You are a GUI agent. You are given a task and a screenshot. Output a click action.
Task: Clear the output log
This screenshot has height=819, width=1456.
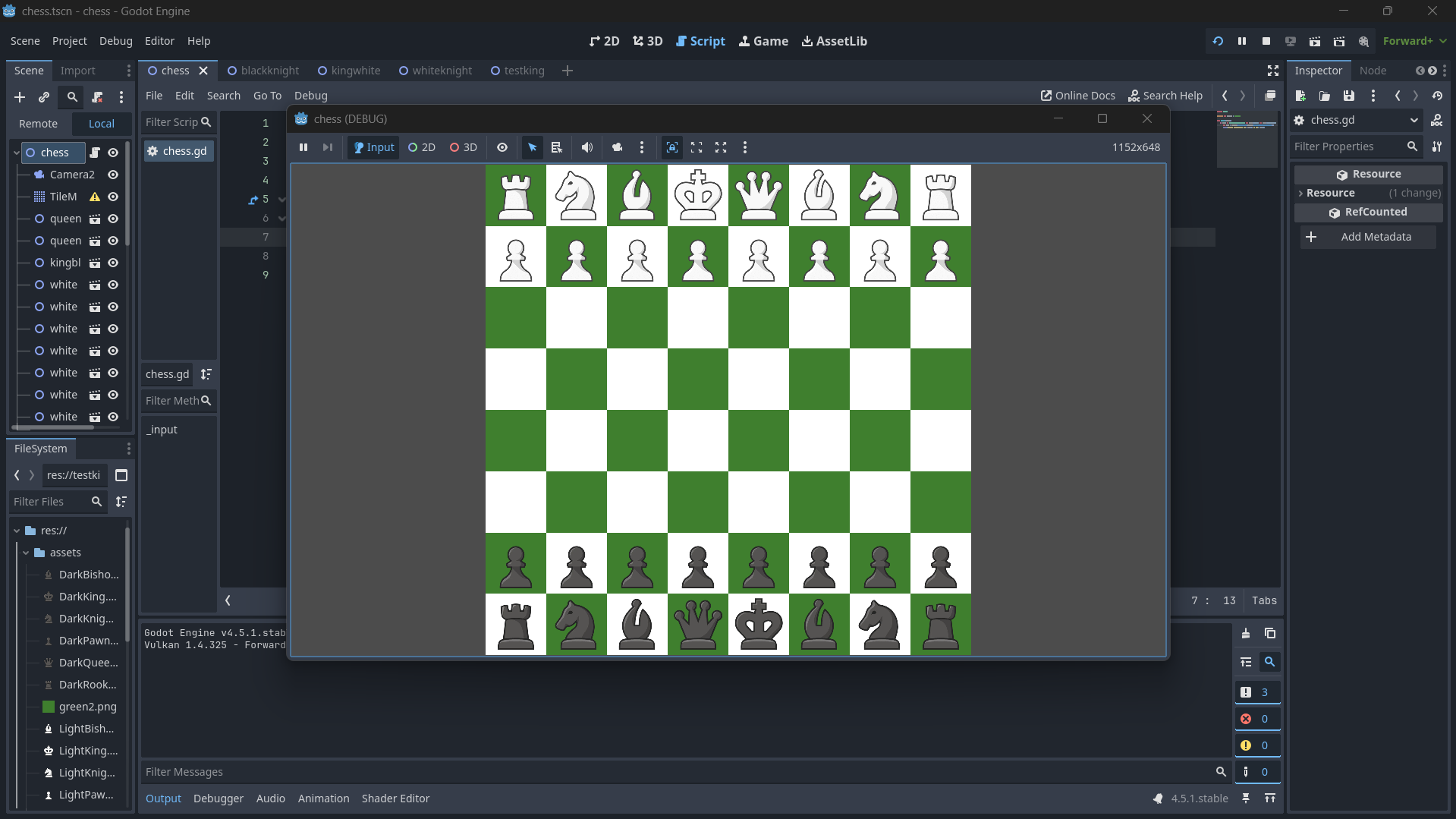click(x=1246, y=633)
